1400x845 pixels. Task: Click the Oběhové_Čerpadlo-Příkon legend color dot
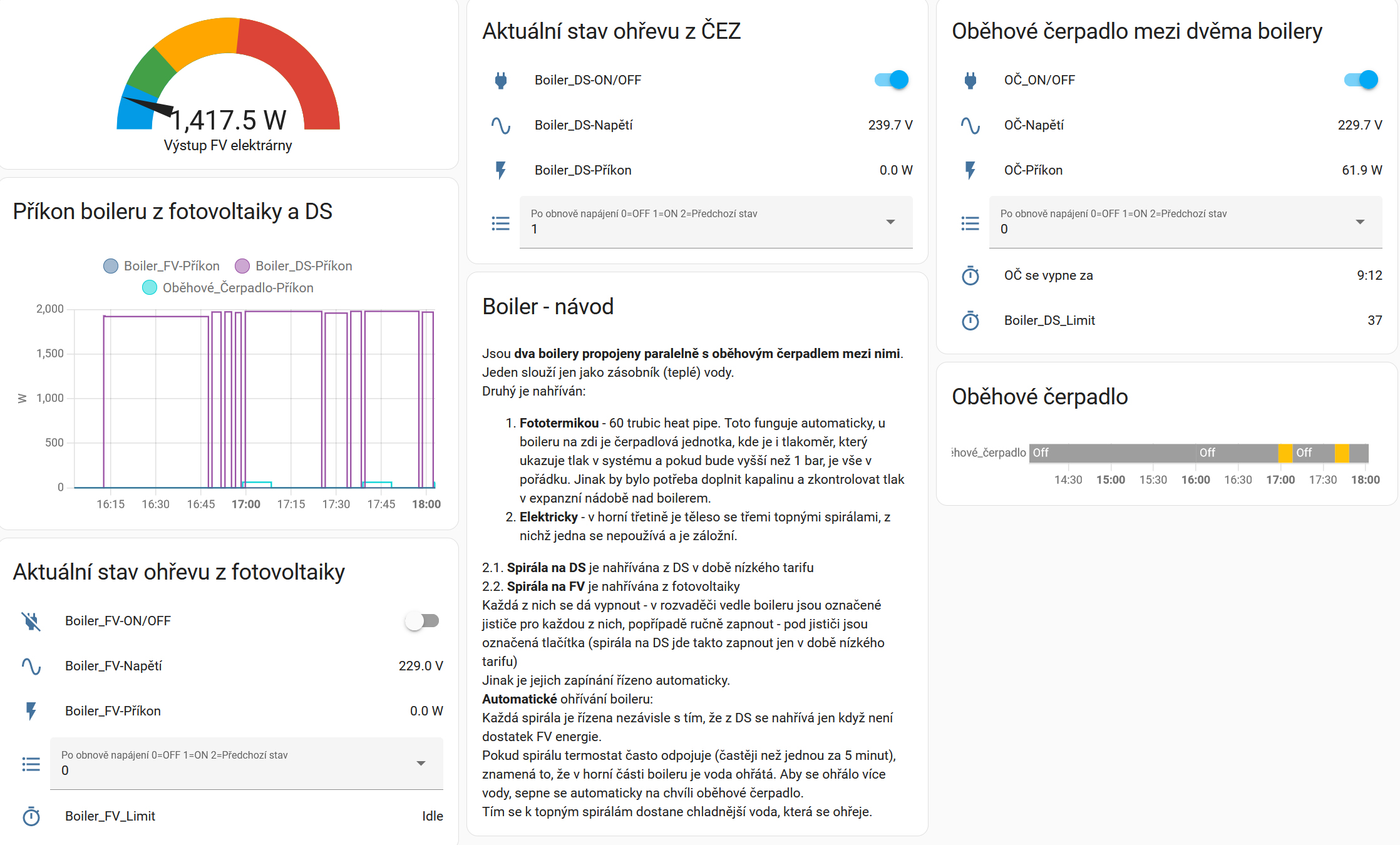pos(150,288)
